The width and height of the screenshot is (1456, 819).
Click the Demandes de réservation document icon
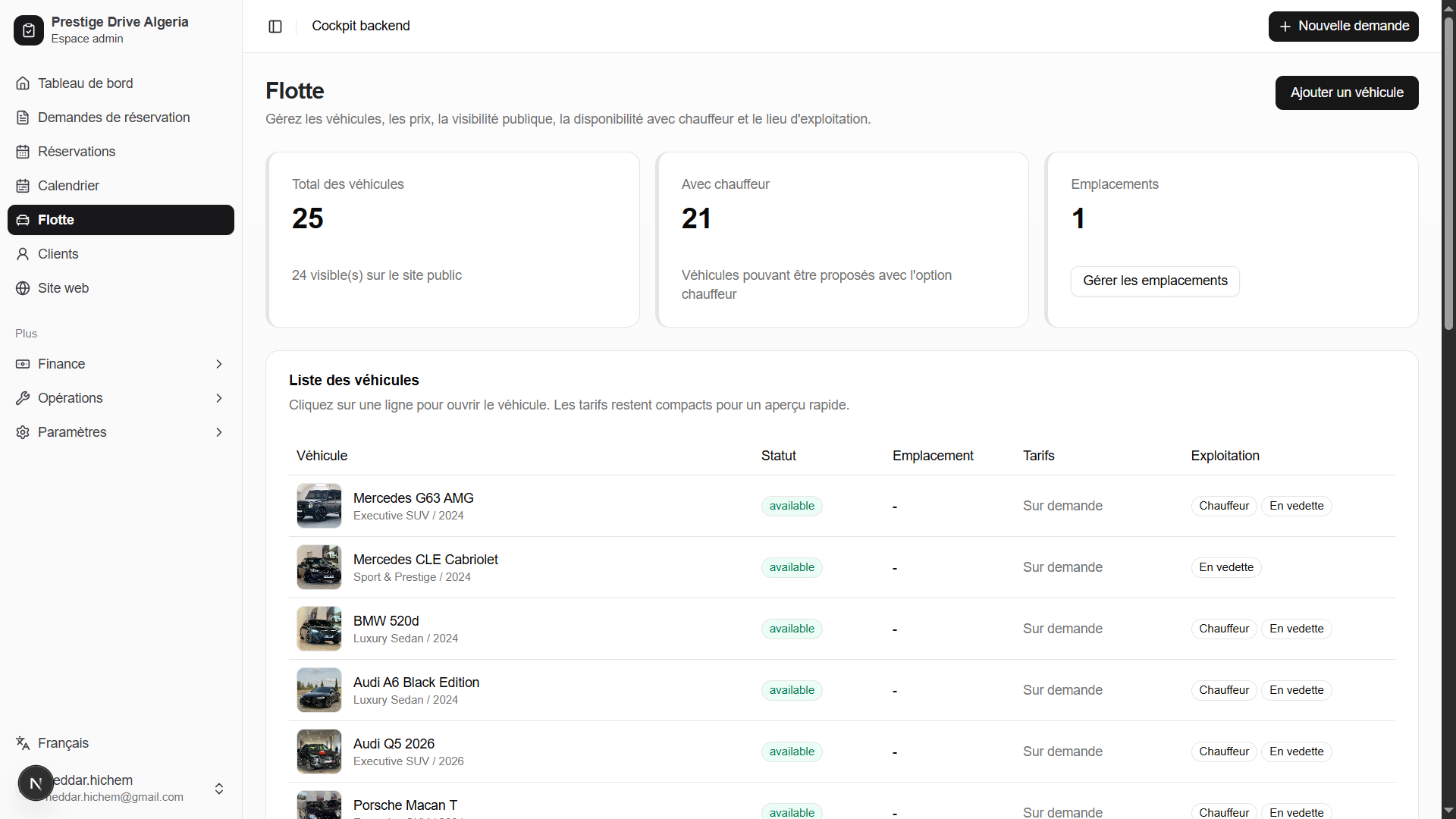tap(23, 118)
